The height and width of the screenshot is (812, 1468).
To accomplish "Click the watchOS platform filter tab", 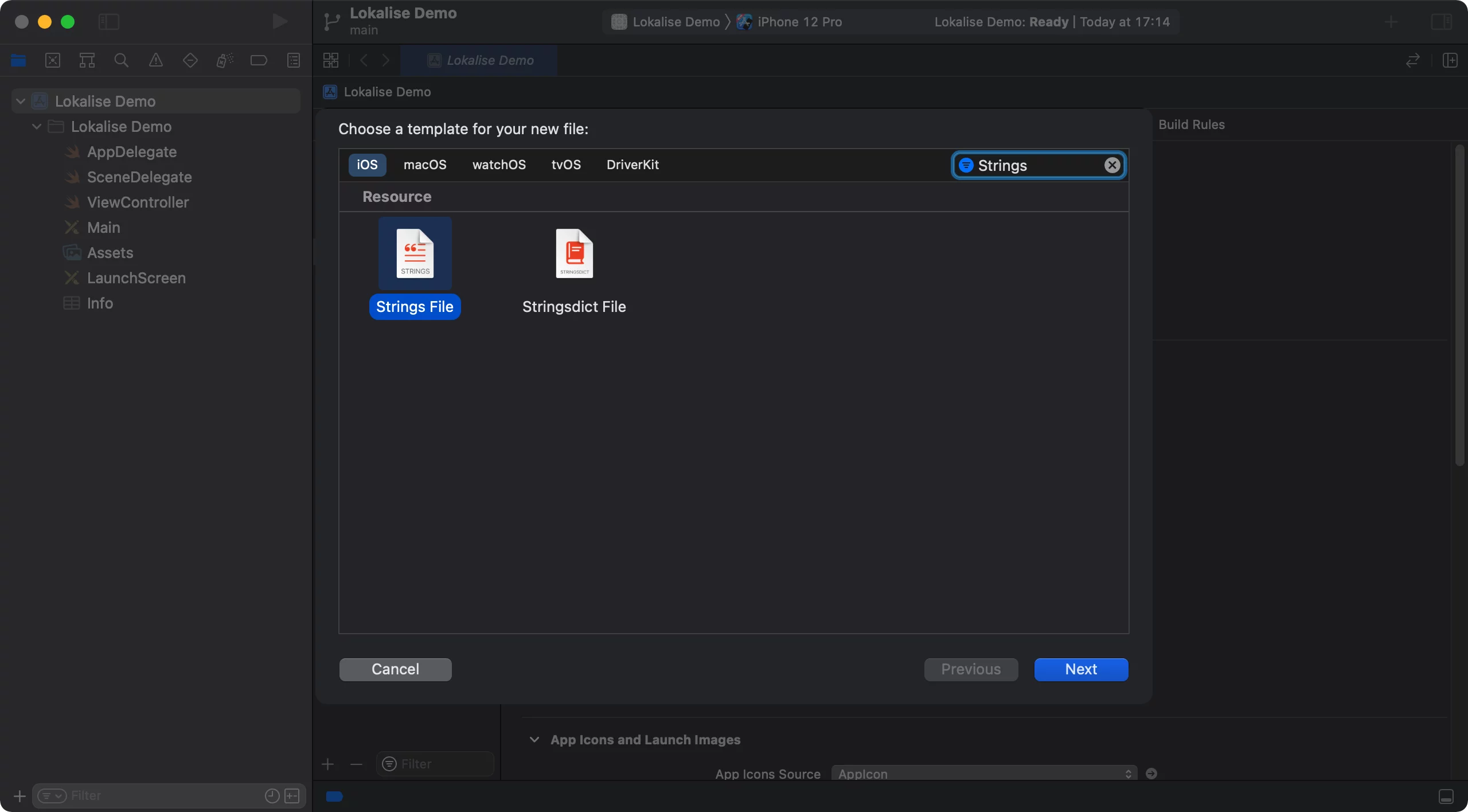I will coord(499,165).
